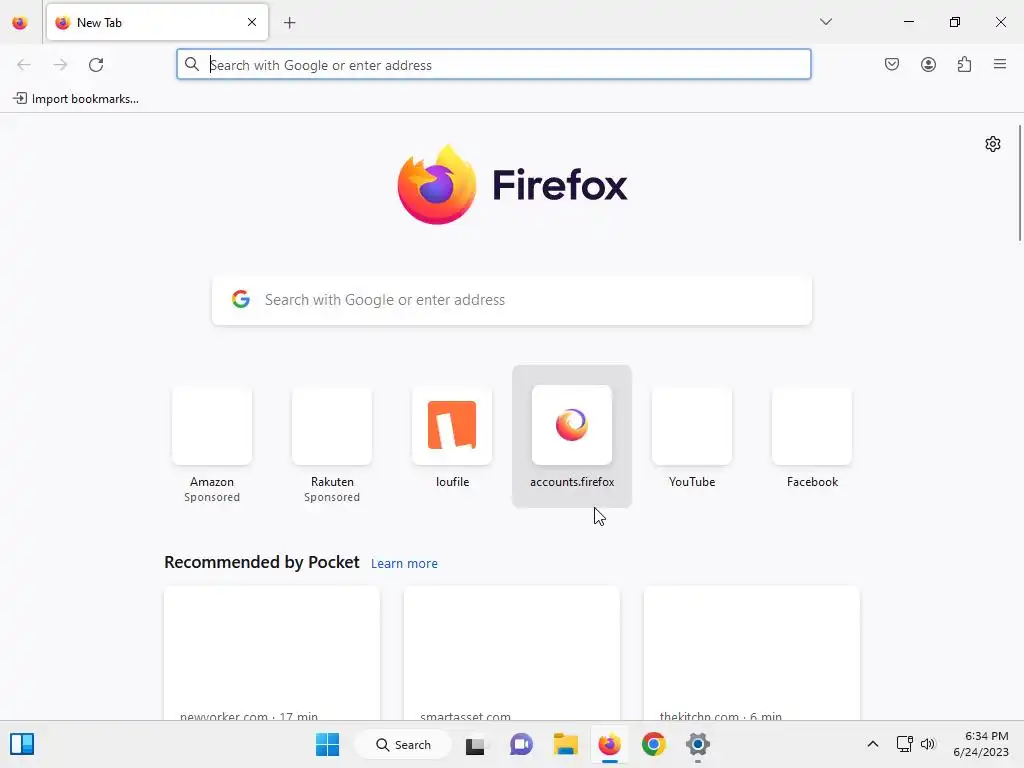Save page to Pocket icon
Image resolution: width=1024 pixels, height=768 pixels.
(891, 64)
